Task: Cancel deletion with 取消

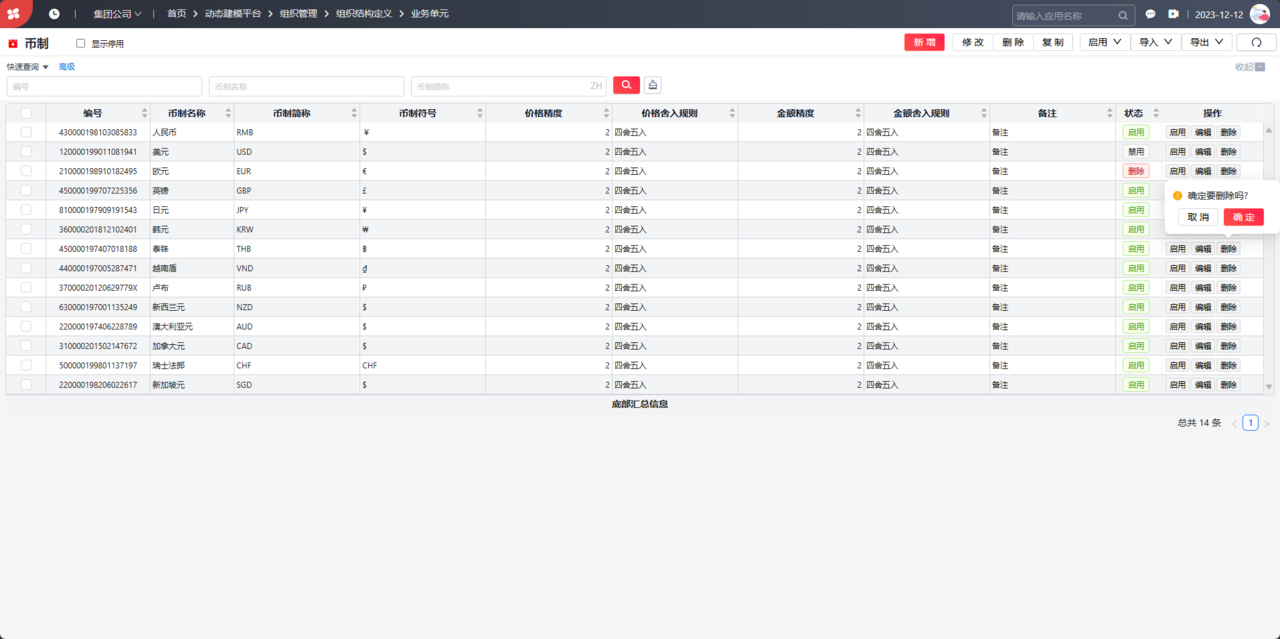Action: (1198, 217)
